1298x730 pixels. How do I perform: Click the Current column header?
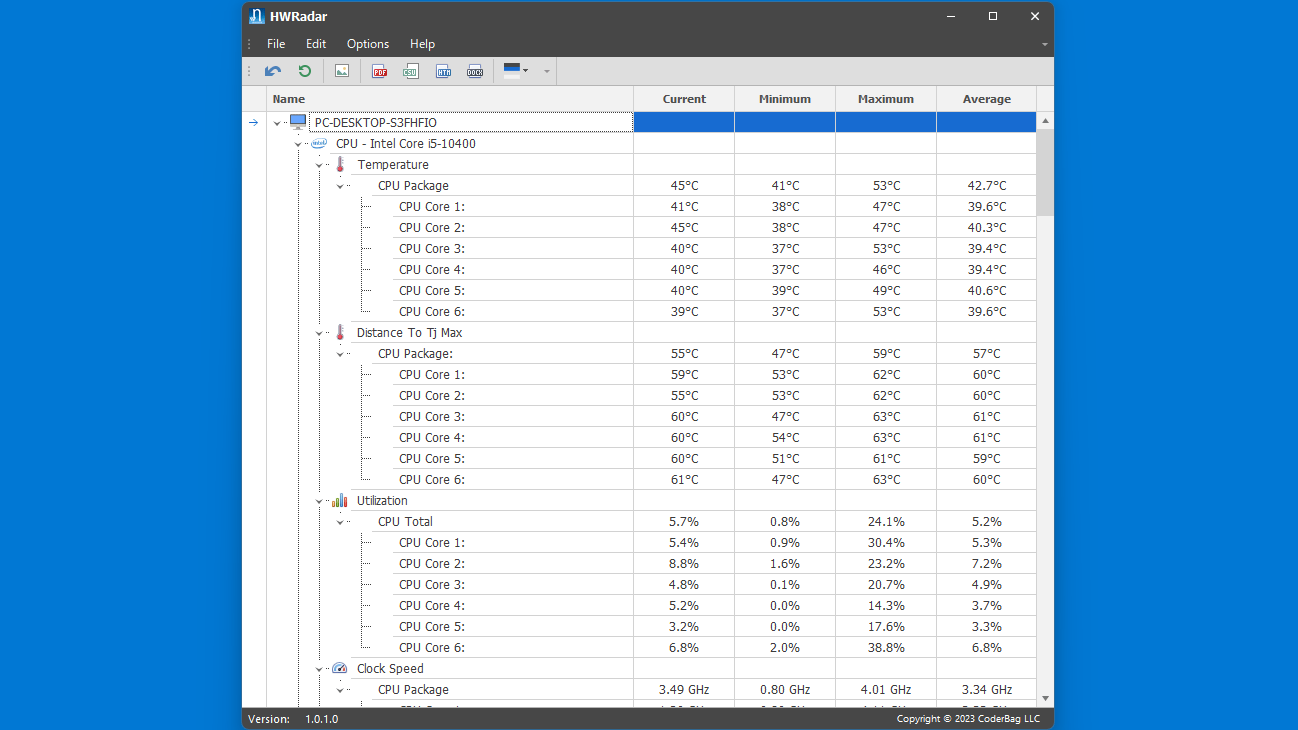point(684,99)
